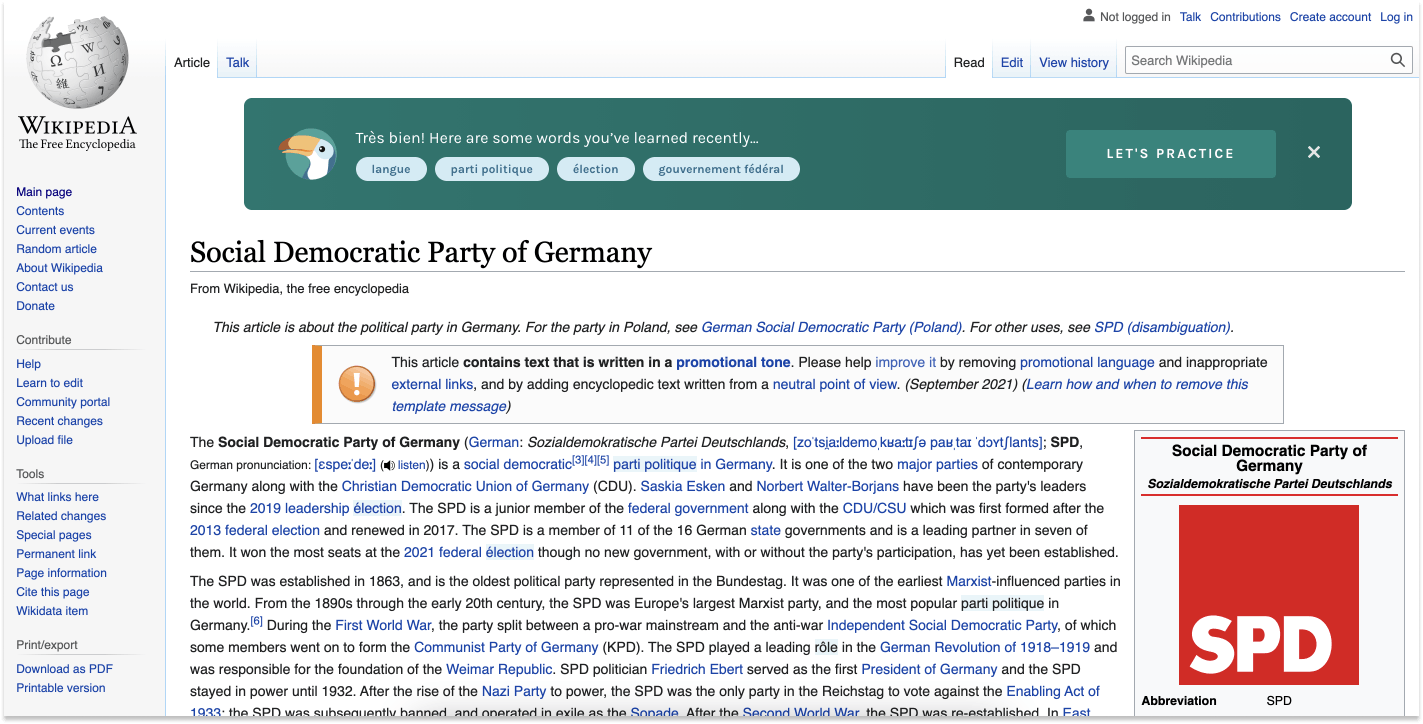Open Weimar Republic link
Screen dimensions: 1423x724
[x=499, y=669]
